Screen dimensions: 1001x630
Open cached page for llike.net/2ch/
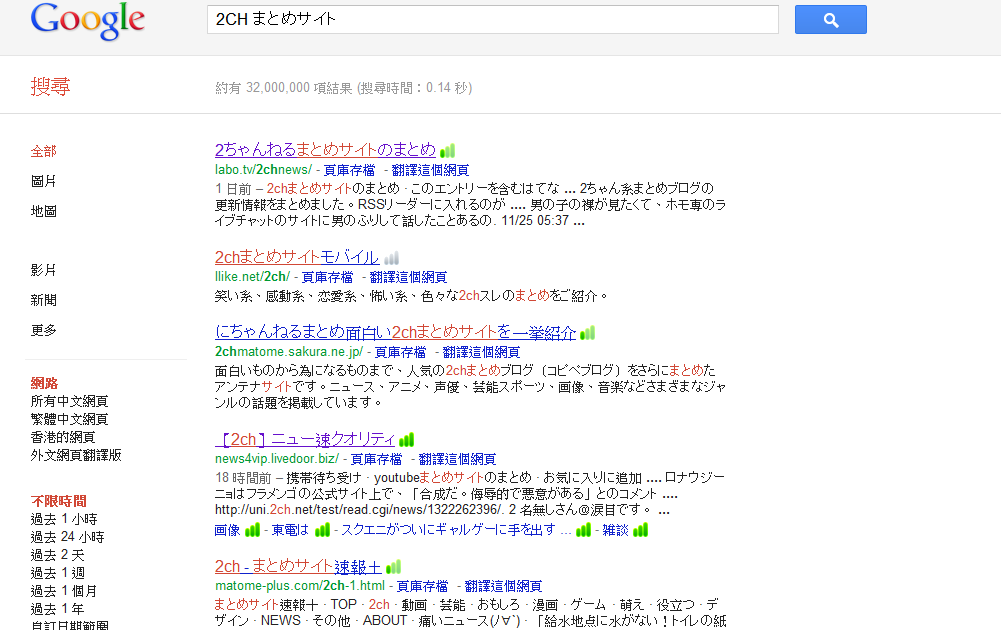coord(327,277)
